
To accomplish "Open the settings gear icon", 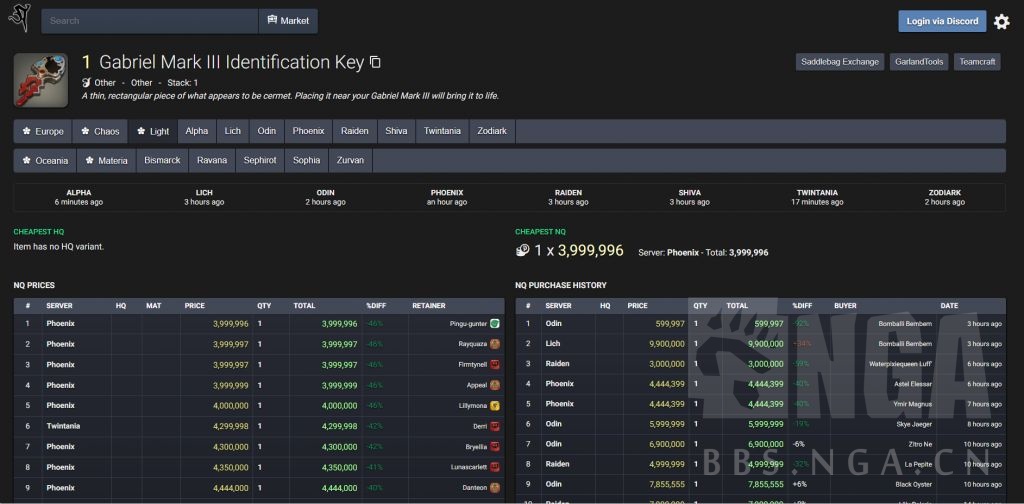I will pyautogui.click(x=1001, y=21).
